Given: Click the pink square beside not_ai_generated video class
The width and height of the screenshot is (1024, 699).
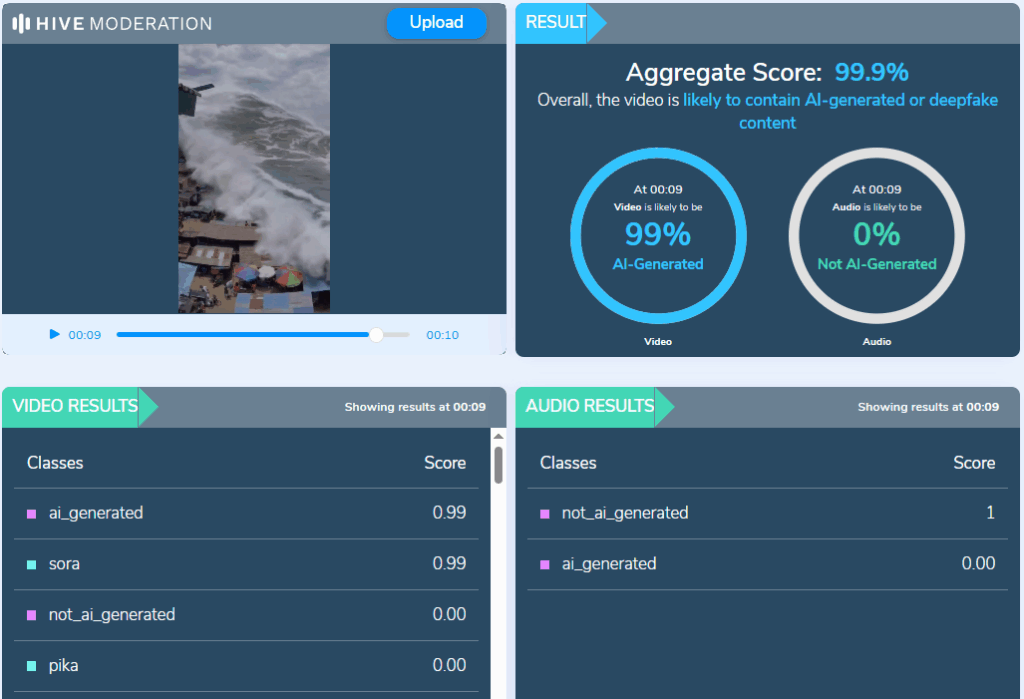Looking at the screenshot, I should [x=32, y=616].
